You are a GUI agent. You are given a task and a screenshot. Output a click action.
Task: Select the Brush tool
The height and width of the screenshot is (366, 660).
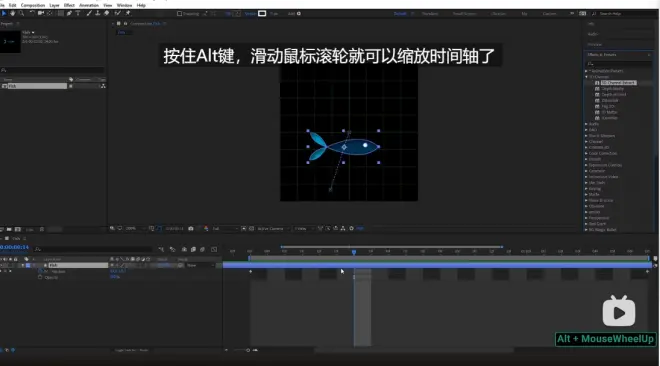89,13
